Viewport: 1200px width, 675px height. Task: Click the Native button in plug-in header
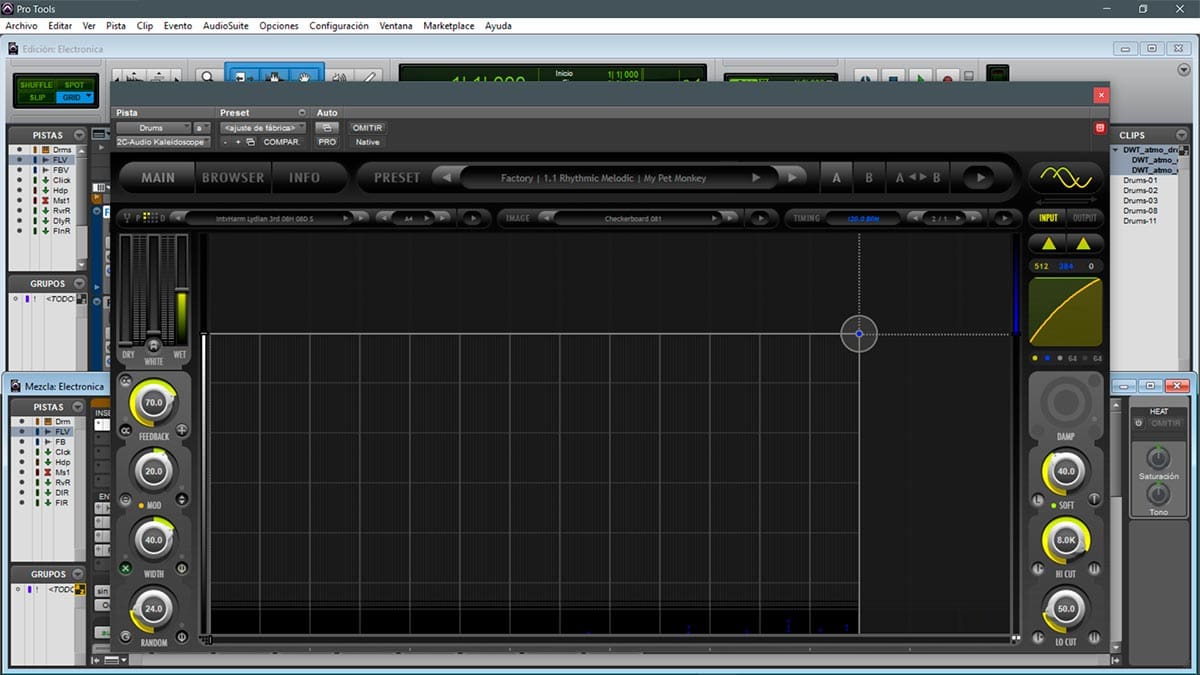pos(367,142)
